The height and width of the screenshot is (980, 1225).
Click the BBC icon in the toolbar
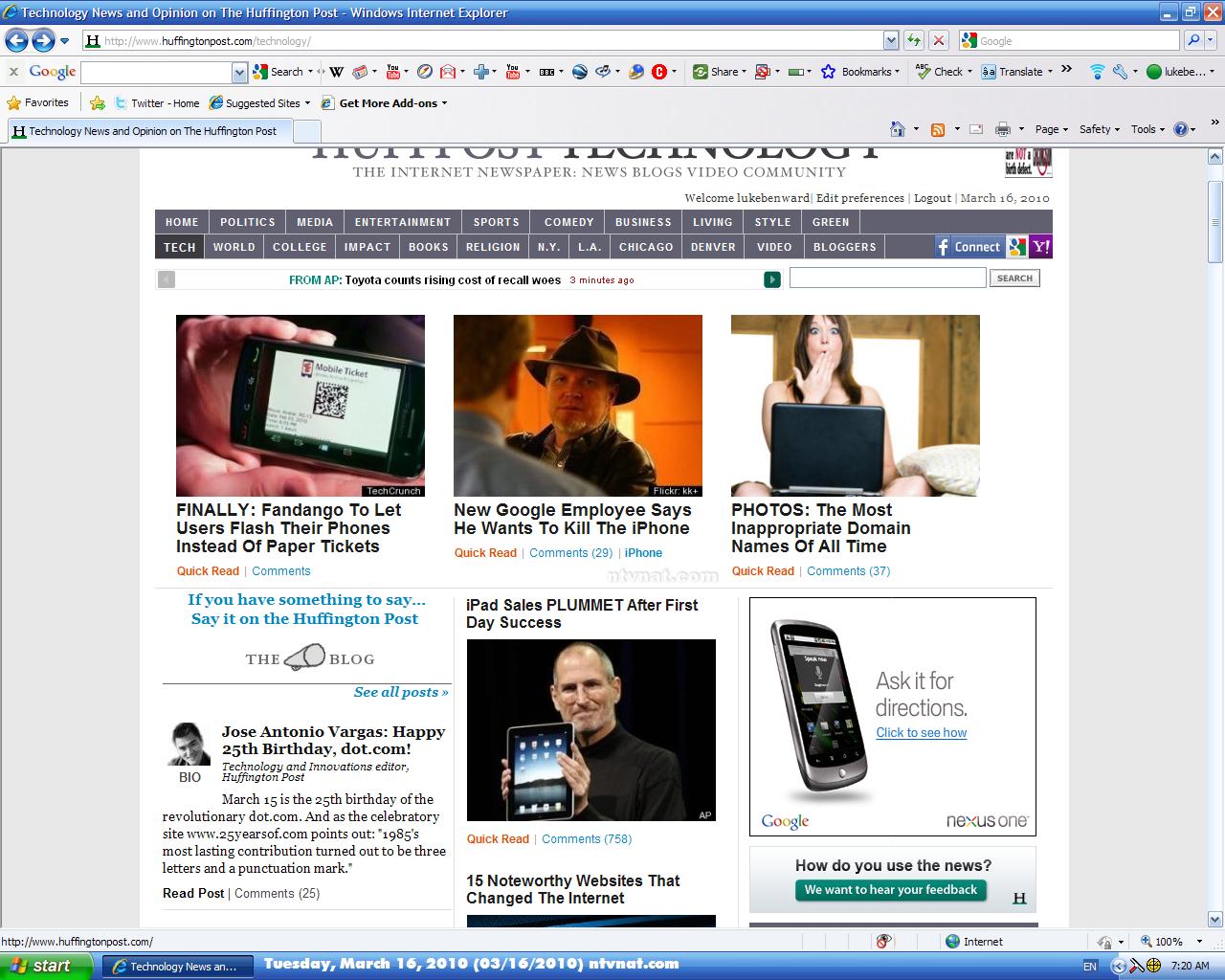tap(546, 72)
